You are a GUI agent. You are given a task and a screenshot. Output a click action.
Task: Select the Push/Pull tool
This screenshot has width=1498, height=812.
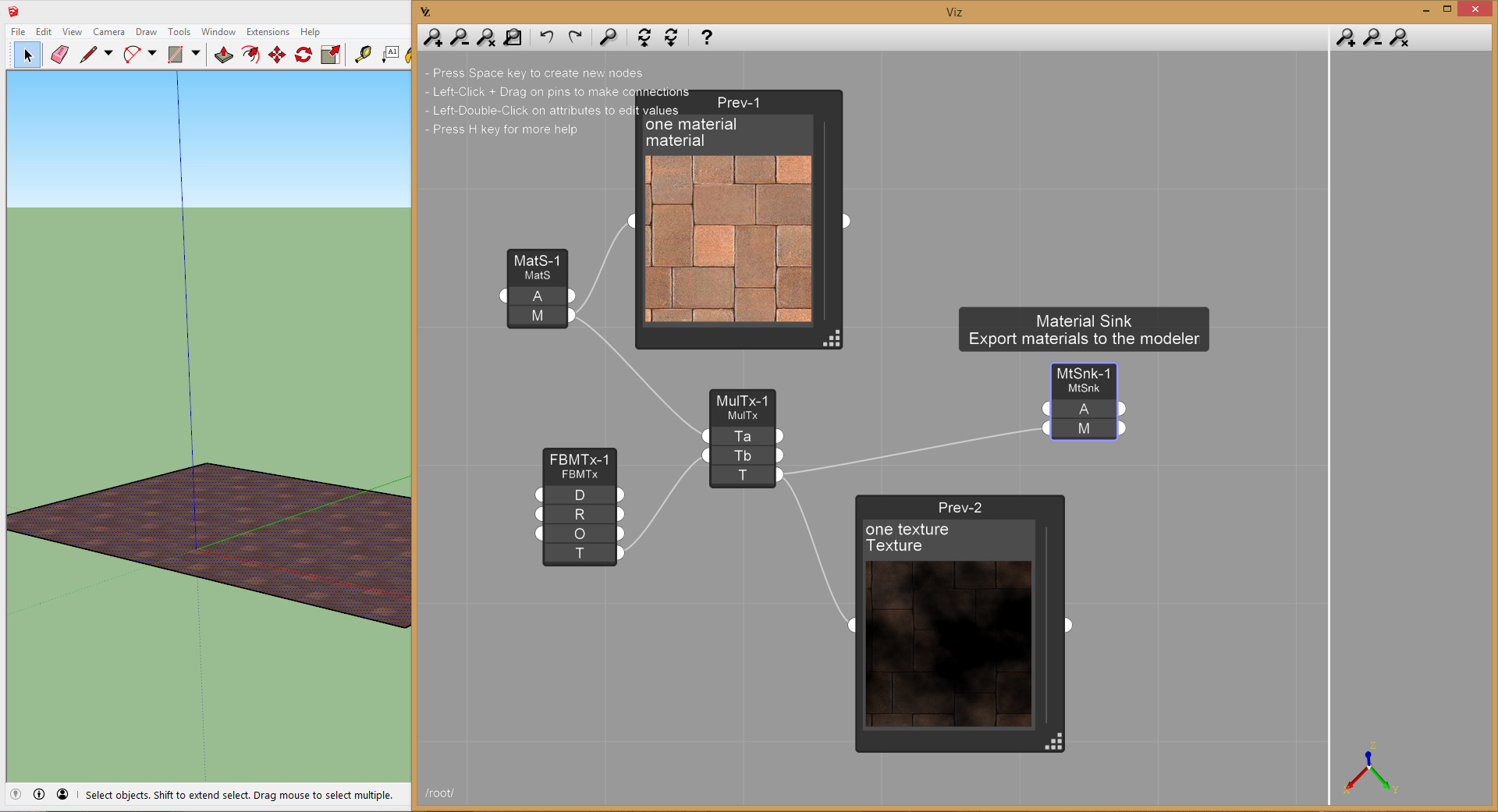224,55
